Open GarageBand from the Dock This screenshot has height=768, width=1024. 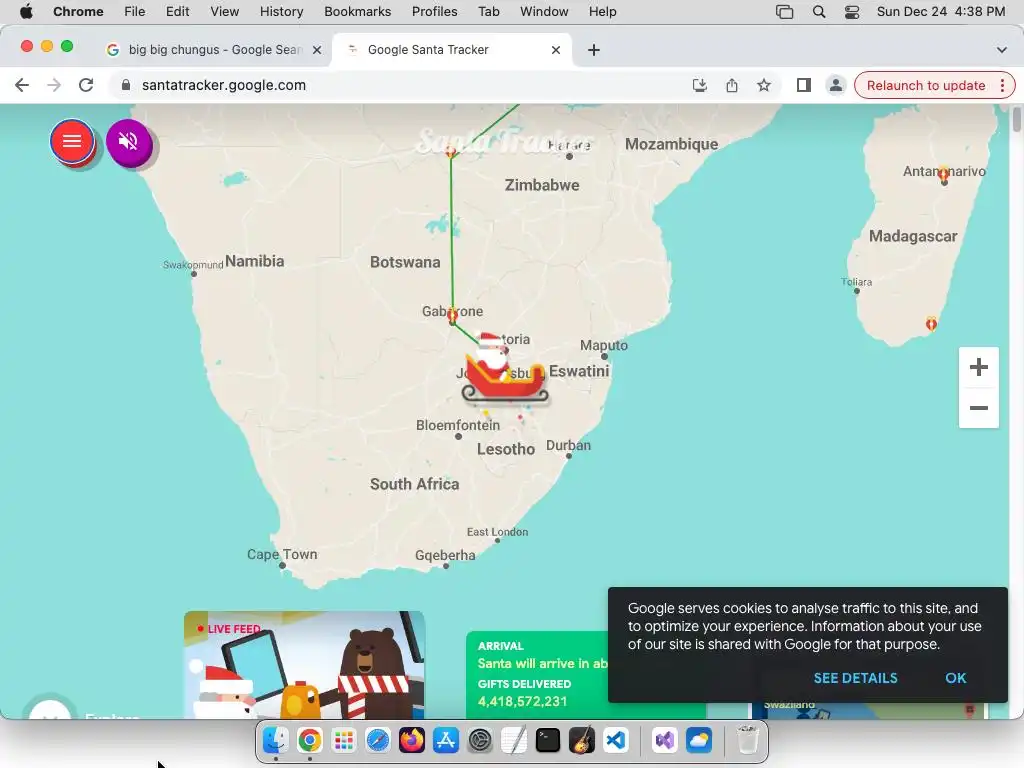582,740
